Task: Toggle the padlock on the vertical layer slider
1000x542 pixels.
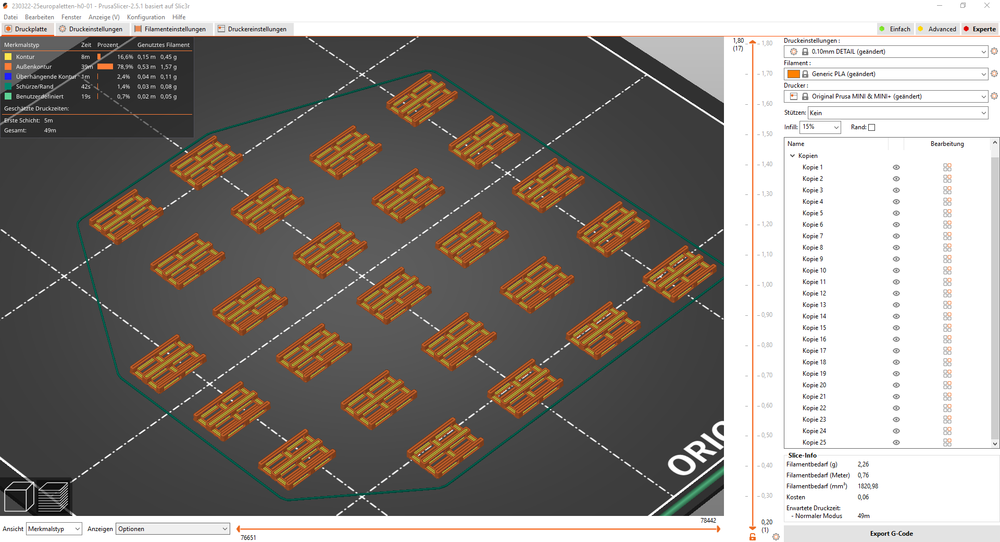Action: [752, 538]
